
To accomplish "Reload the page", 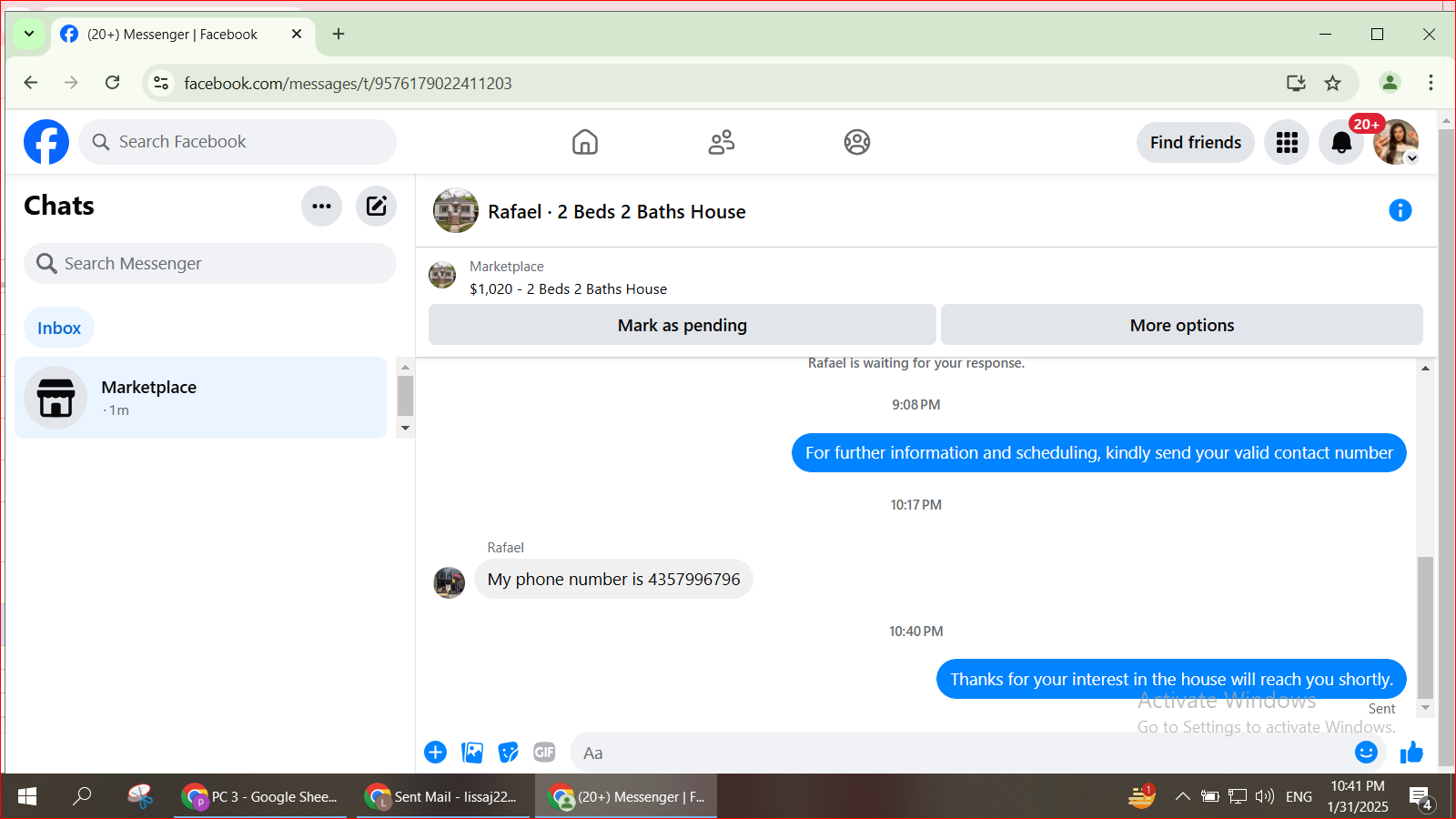I will click(x=113, y=83).
